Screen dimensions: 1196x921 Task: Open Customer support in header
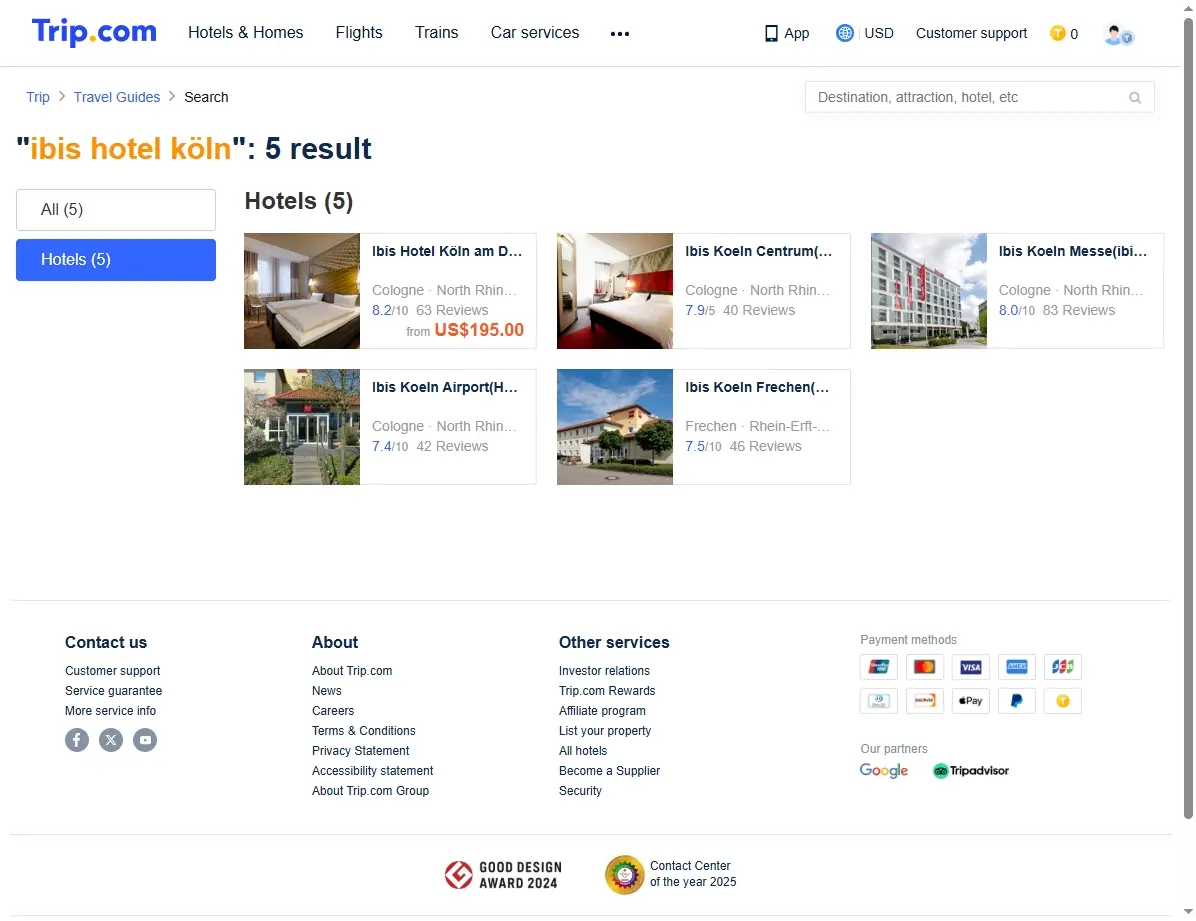pyautogui.click(x=971, y=33)
